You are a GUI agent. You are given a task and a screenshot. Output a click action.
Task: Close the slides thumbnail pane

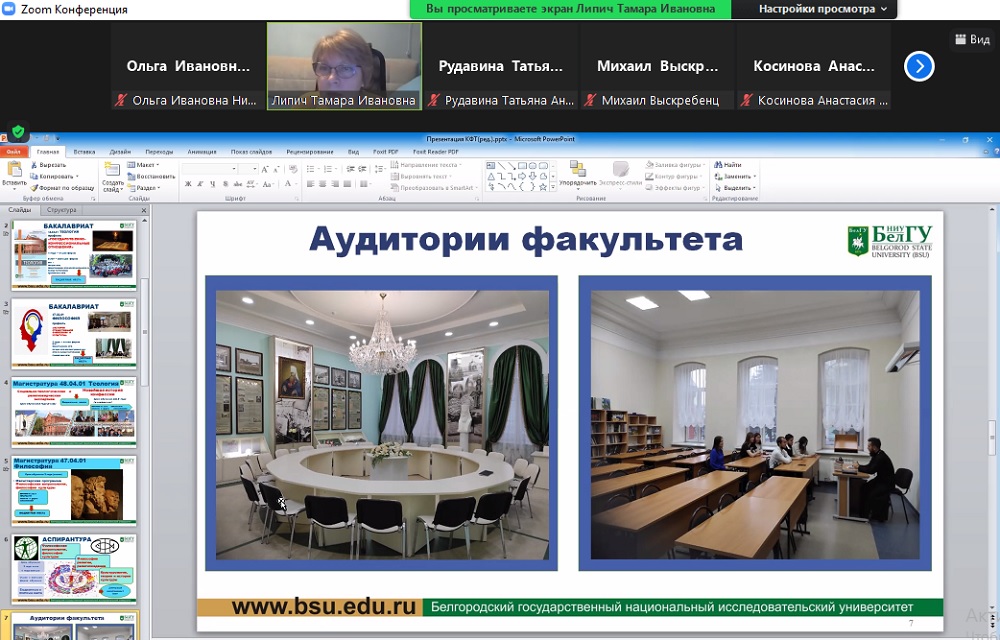[x=144, y=210]
